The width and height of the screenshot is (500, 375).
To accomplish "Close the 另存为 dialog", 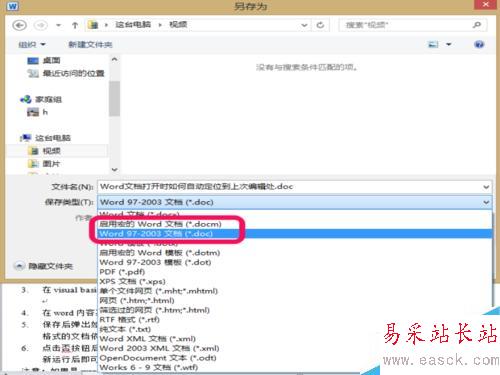I will (x=486, y=5).
